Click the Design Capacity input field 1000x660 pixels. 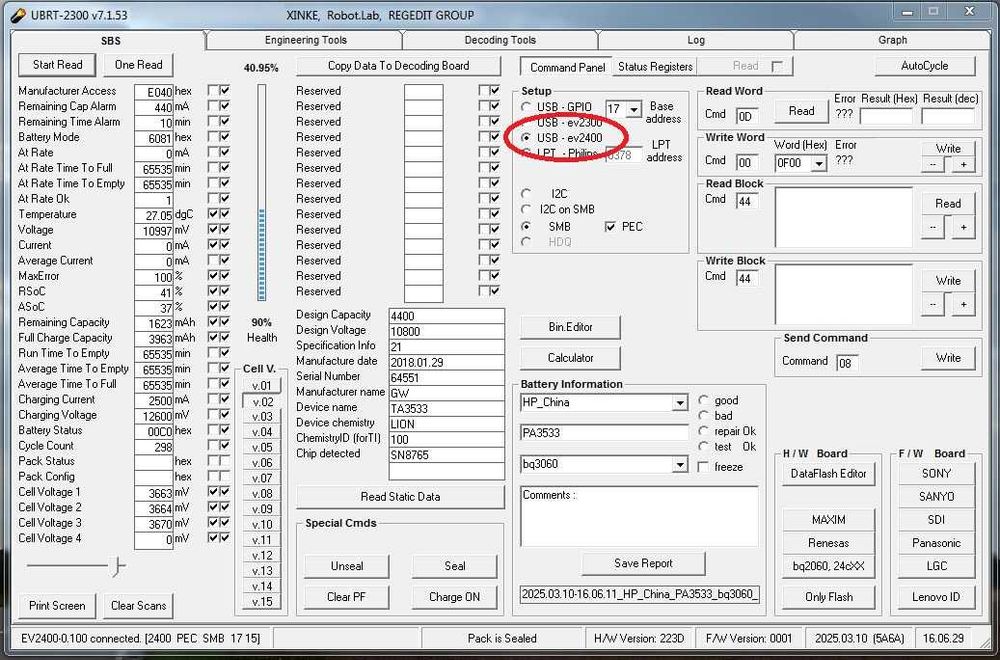(x=446, y=316)
